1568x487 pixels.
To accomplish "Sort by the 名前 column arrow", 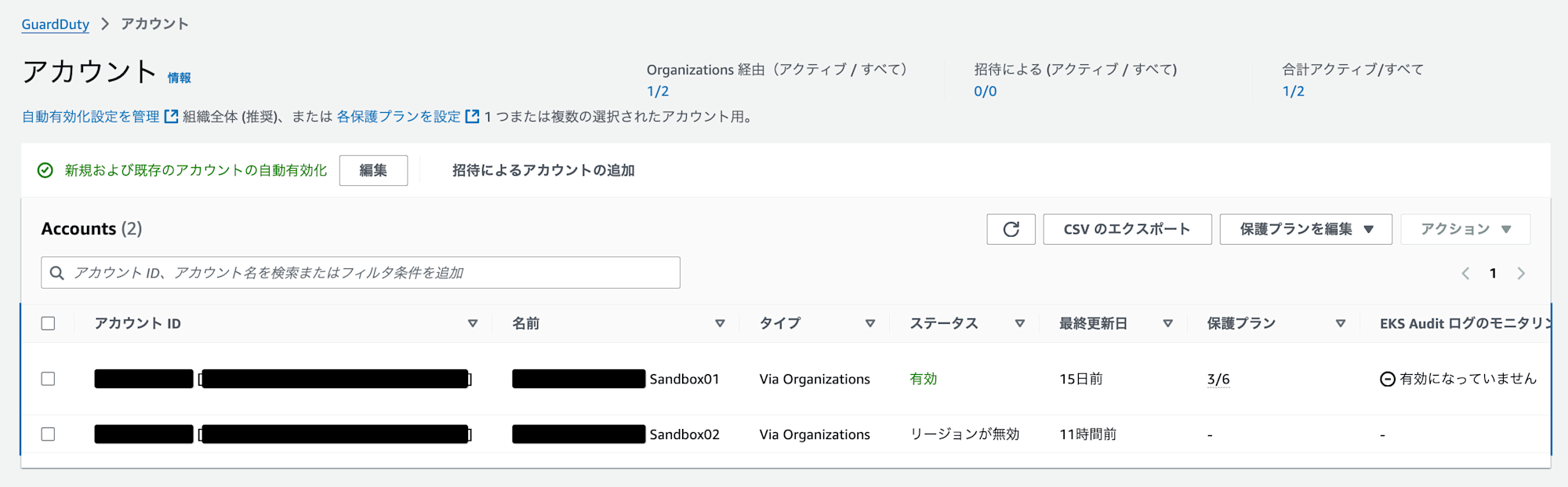I will [x=720, y=323].
